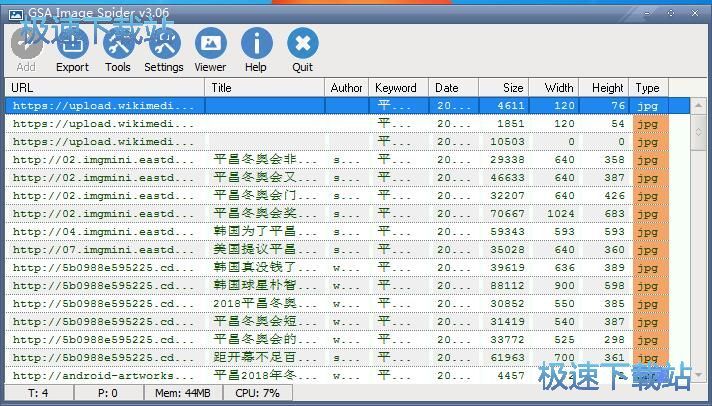Select title 韩国真没钱了...
This screenshot has width=712, height=406.
265,267
